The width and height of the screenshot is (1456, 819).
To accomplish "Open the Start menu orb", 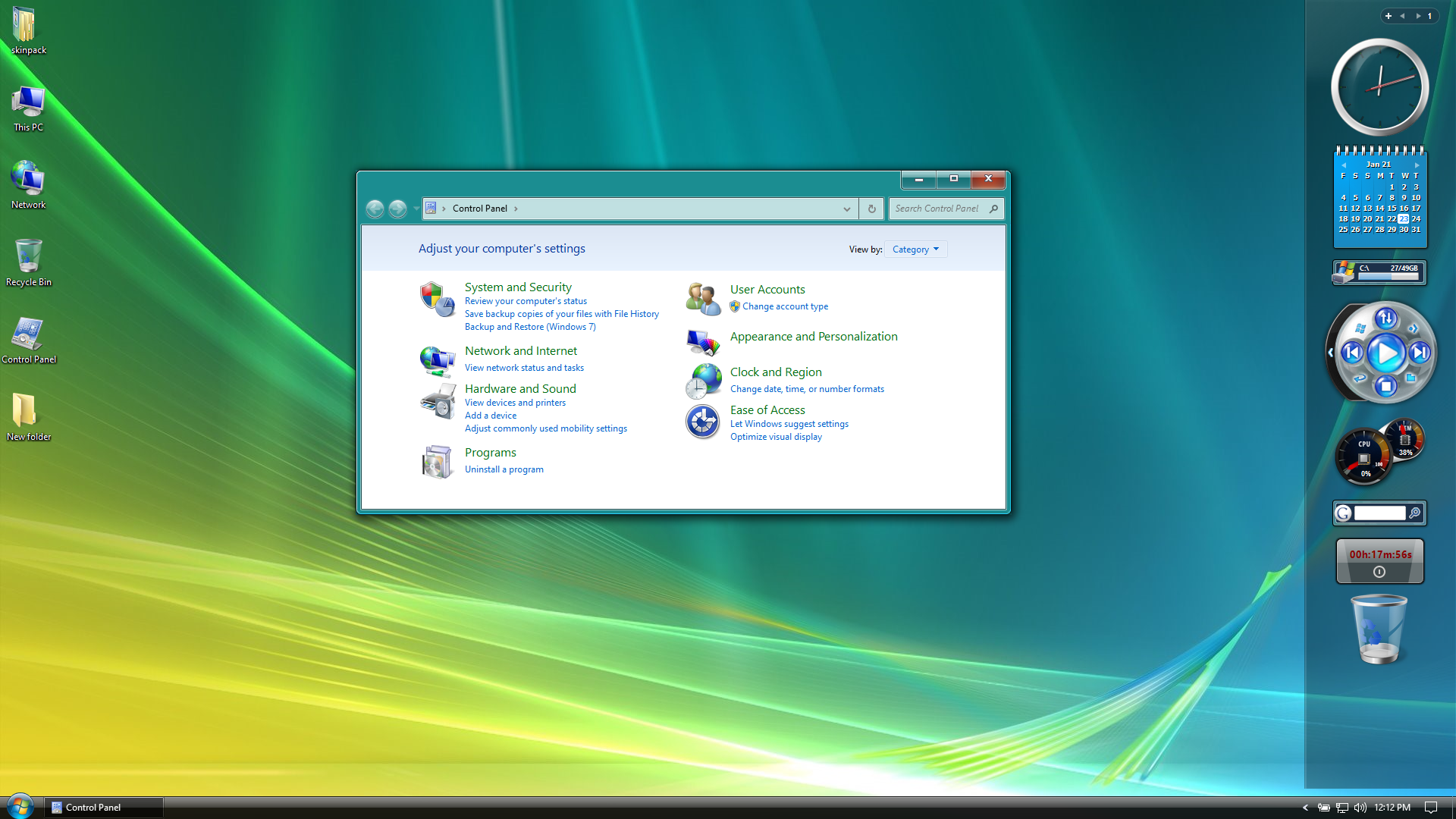I will [20, 806].
